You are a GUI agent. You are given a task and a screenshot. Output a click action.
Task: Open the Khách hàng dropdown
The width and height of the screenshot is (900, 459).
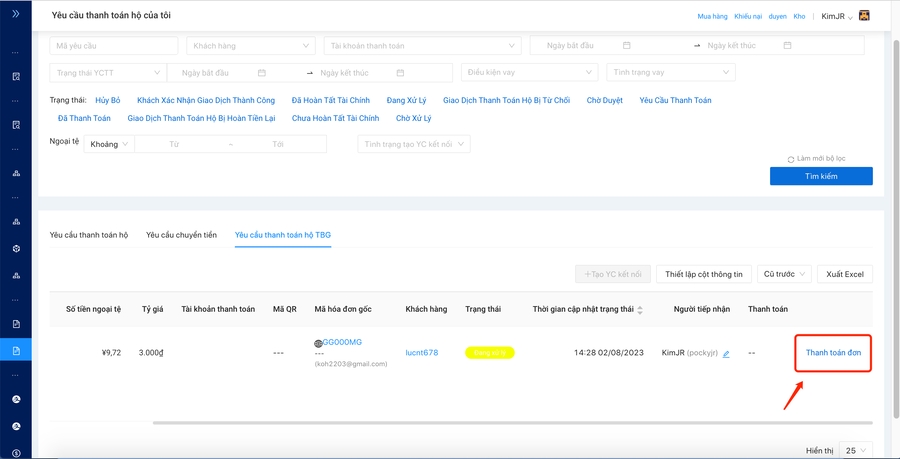251,46
